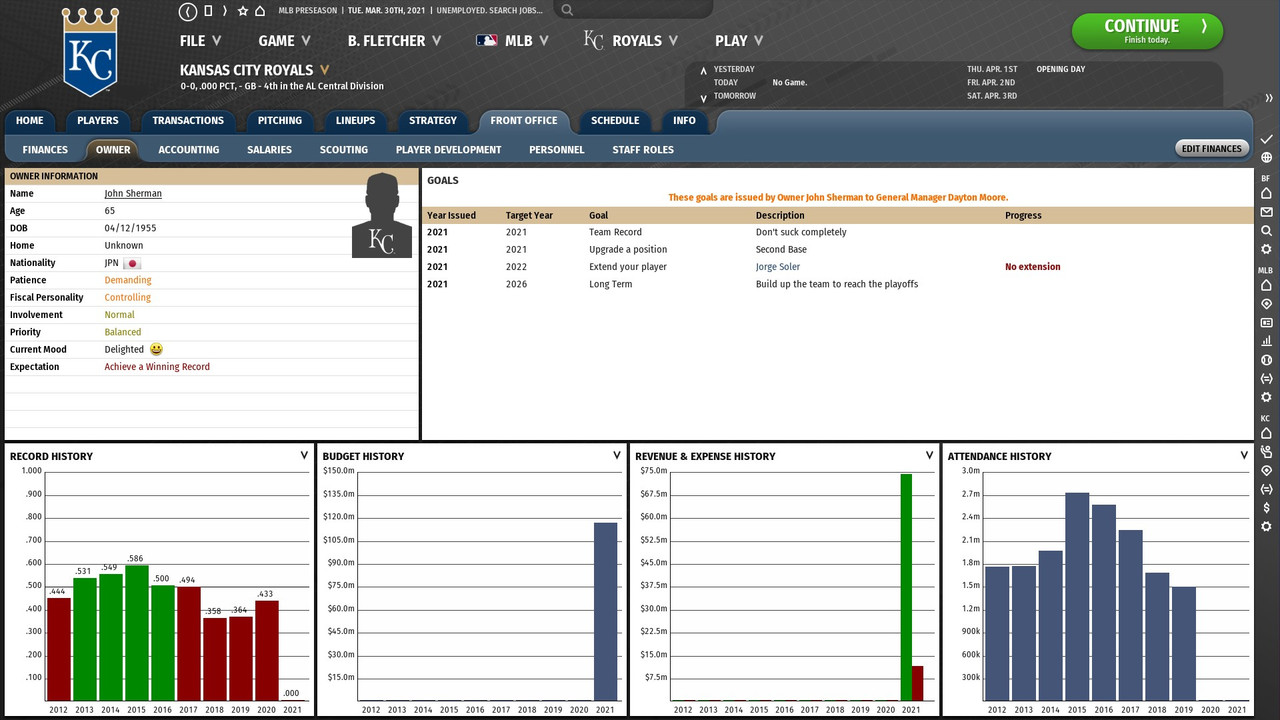Open the STAFF ROLES sub-tab
The image size is (1280, 720).
[643, 150]
